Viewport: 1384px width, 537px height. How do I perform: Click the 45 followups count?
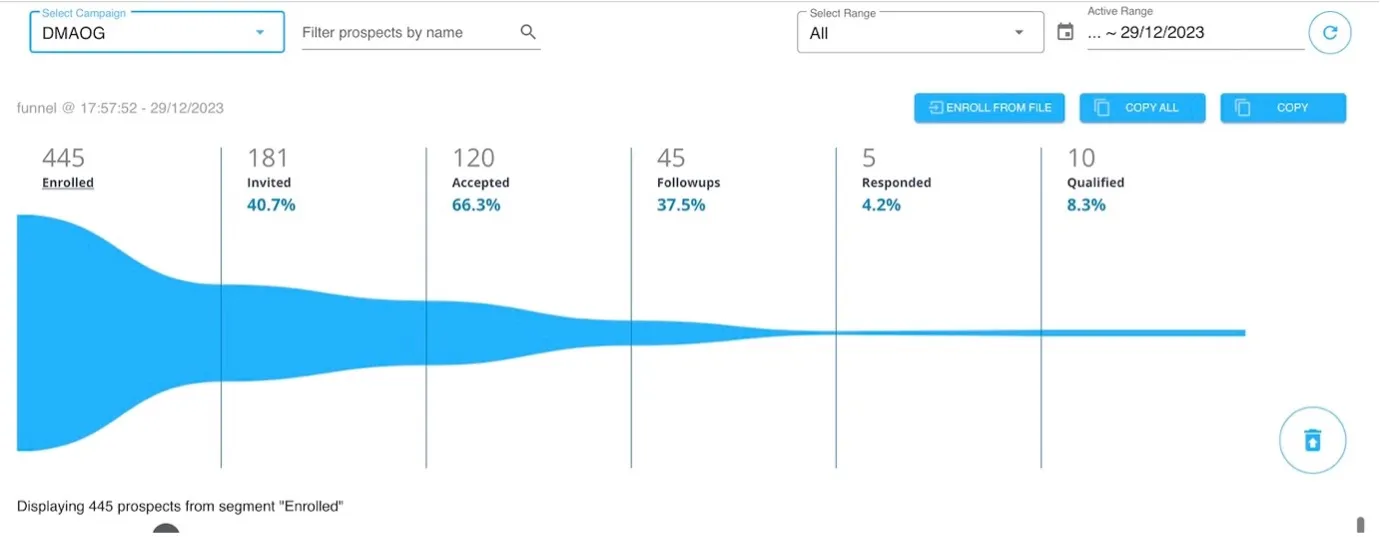pos(671,158)
